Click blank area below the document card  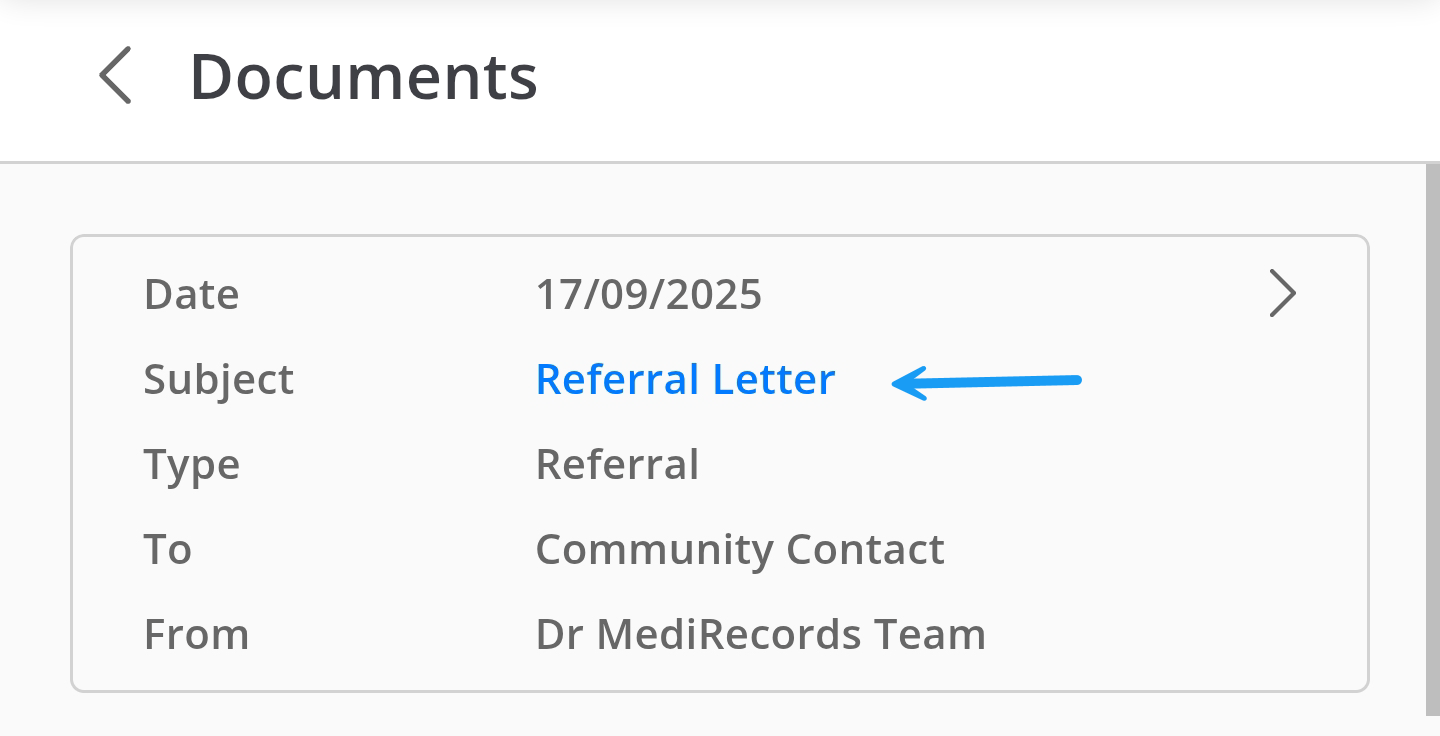click(720, 712)
